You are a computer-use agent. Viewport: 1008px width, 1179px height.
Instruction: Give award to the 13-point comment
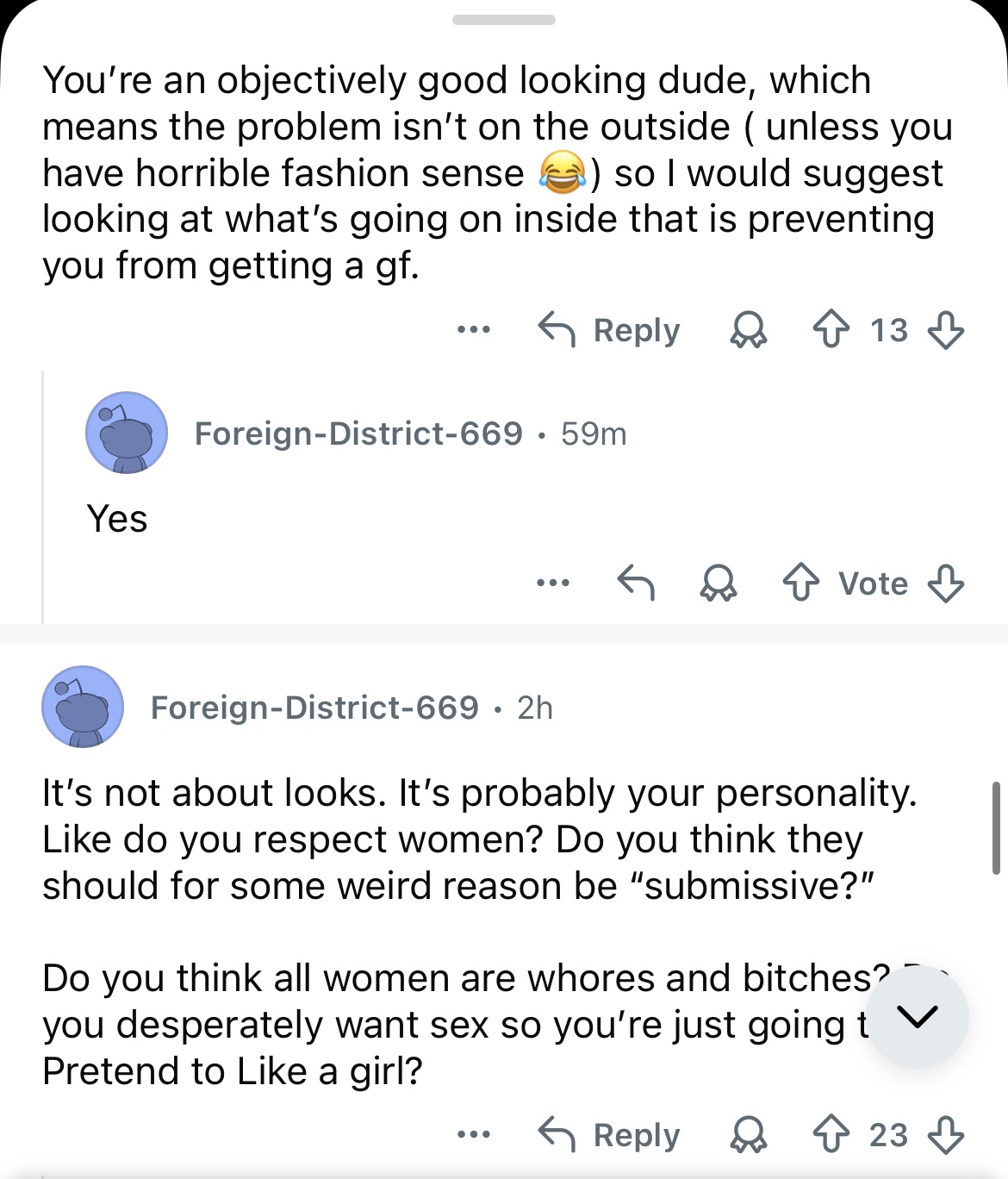[x=748, y=330]
